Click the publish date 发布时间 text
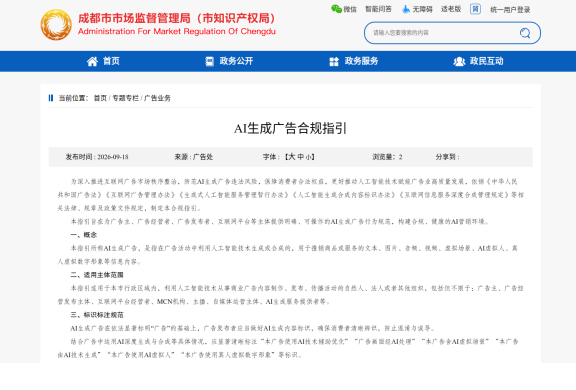This screenshot has height=390, width=576. tap(97, 157)
